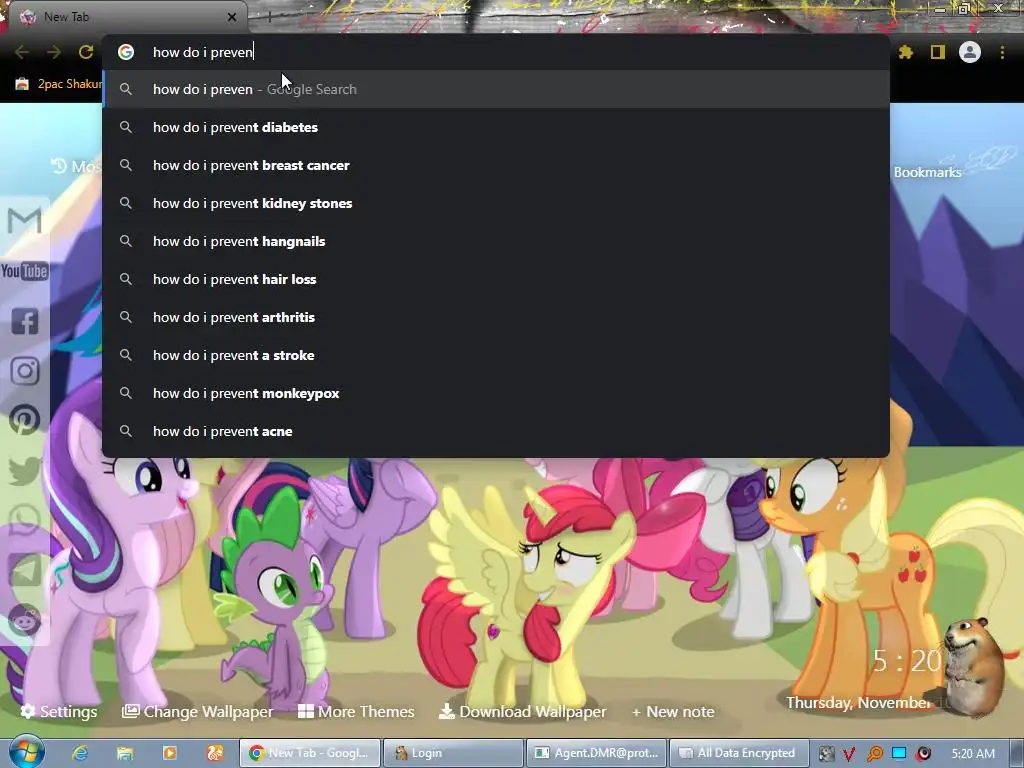Image resolution: width=1024 pixels, height=768 pixels.
Task: Go back using the back arrow
Action: pyautogui.click(x=22, y=52)
